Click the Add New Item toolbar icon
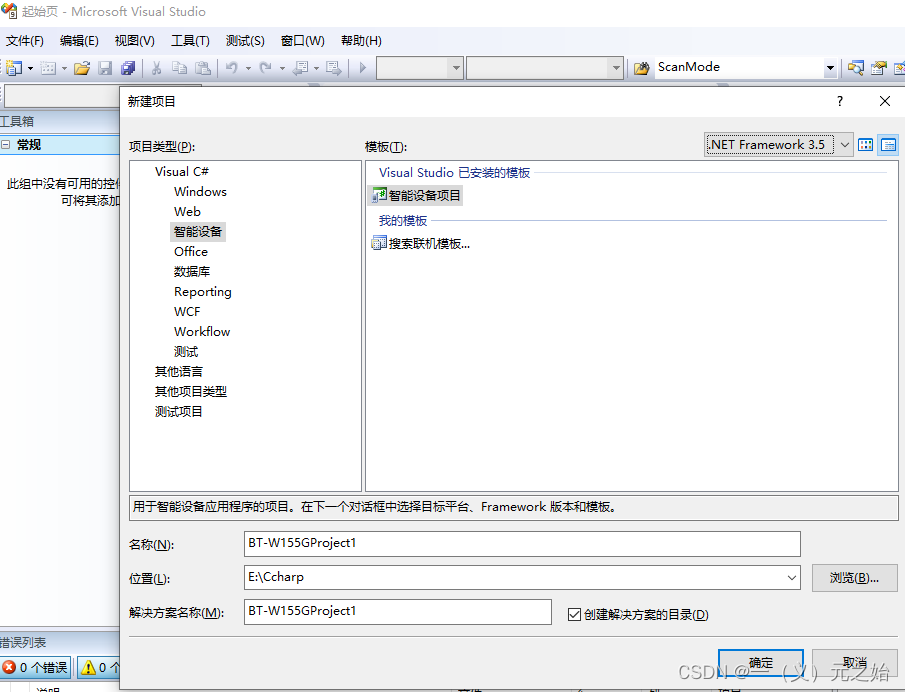Screen dimensions: 905x692 [x=48, y=68]
